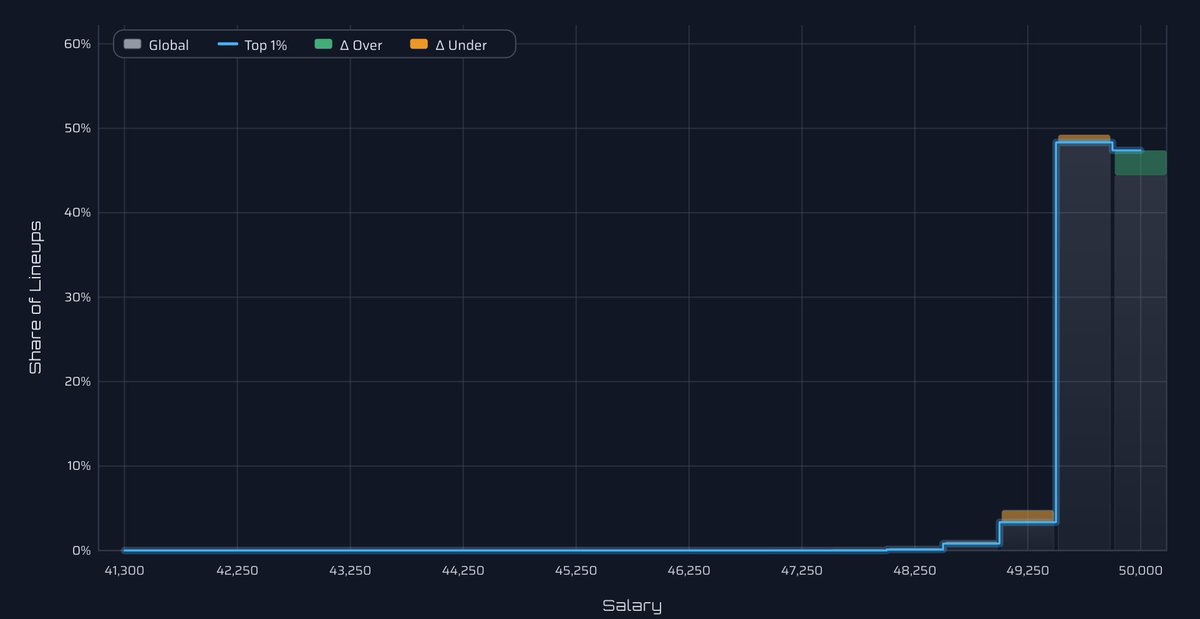This screenshot has height=619, width=1200.
Task: Click the Salary axis title
Action: pos(631,605)
